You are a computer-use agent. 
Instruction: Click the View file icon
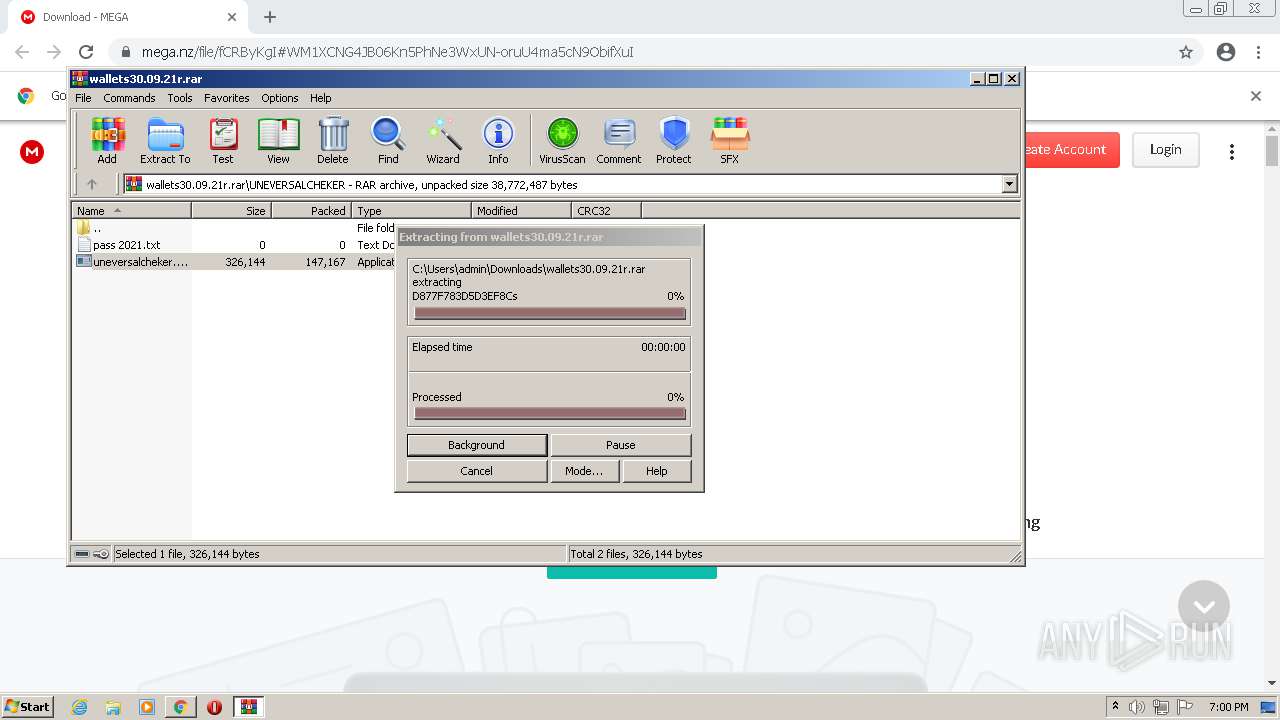click(278, 140)
